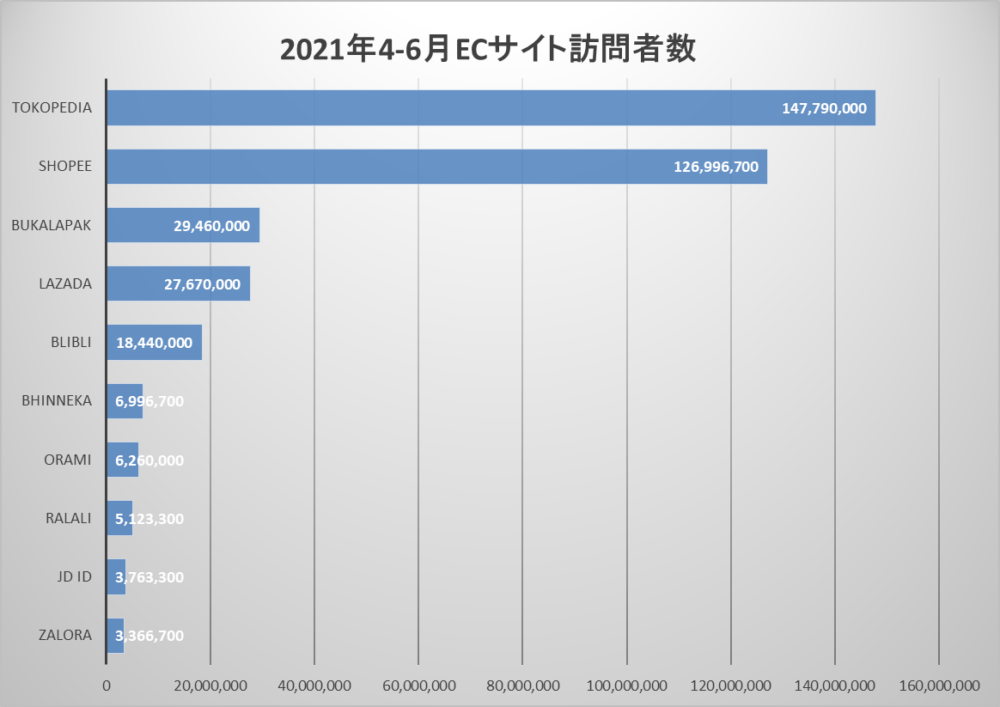Click the BUKALAPAK category label

(x=51, y=225)
